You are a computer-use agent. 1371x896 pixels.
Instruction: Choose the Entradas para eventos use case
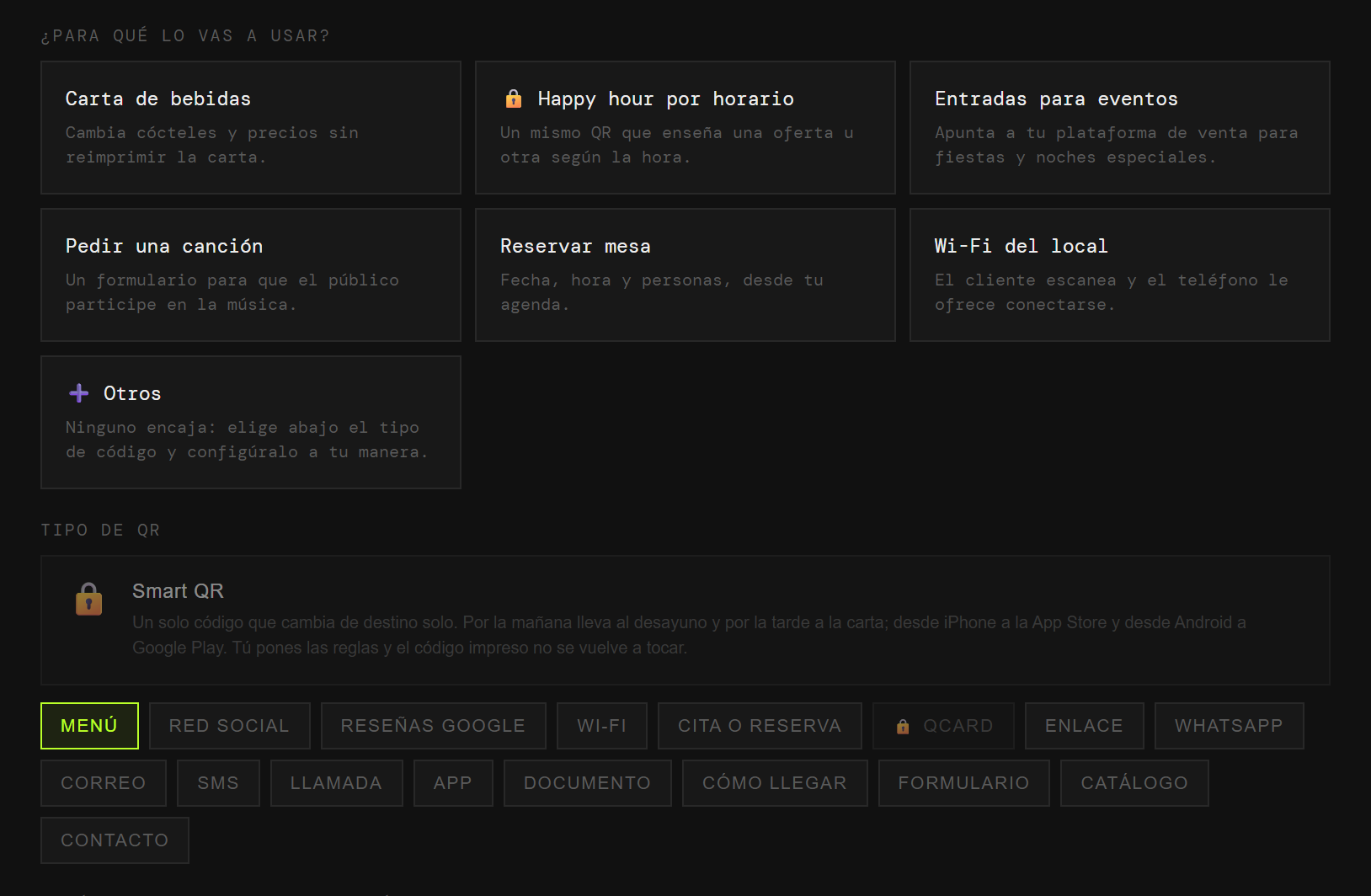(1120, 127)
